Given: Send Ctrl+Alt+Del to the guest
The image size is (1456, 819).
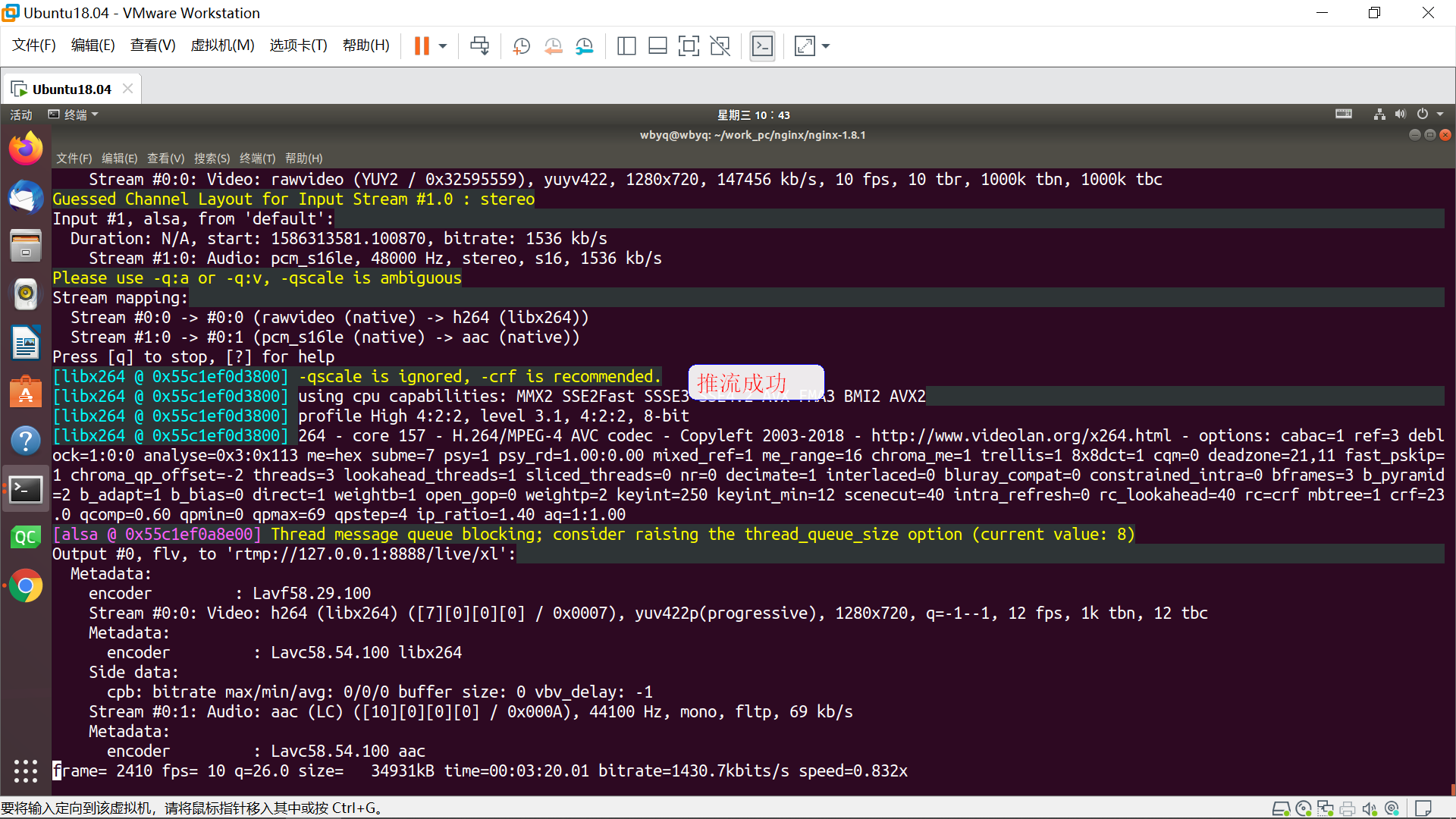Looking at the screenshot, I should pos(479,45).
